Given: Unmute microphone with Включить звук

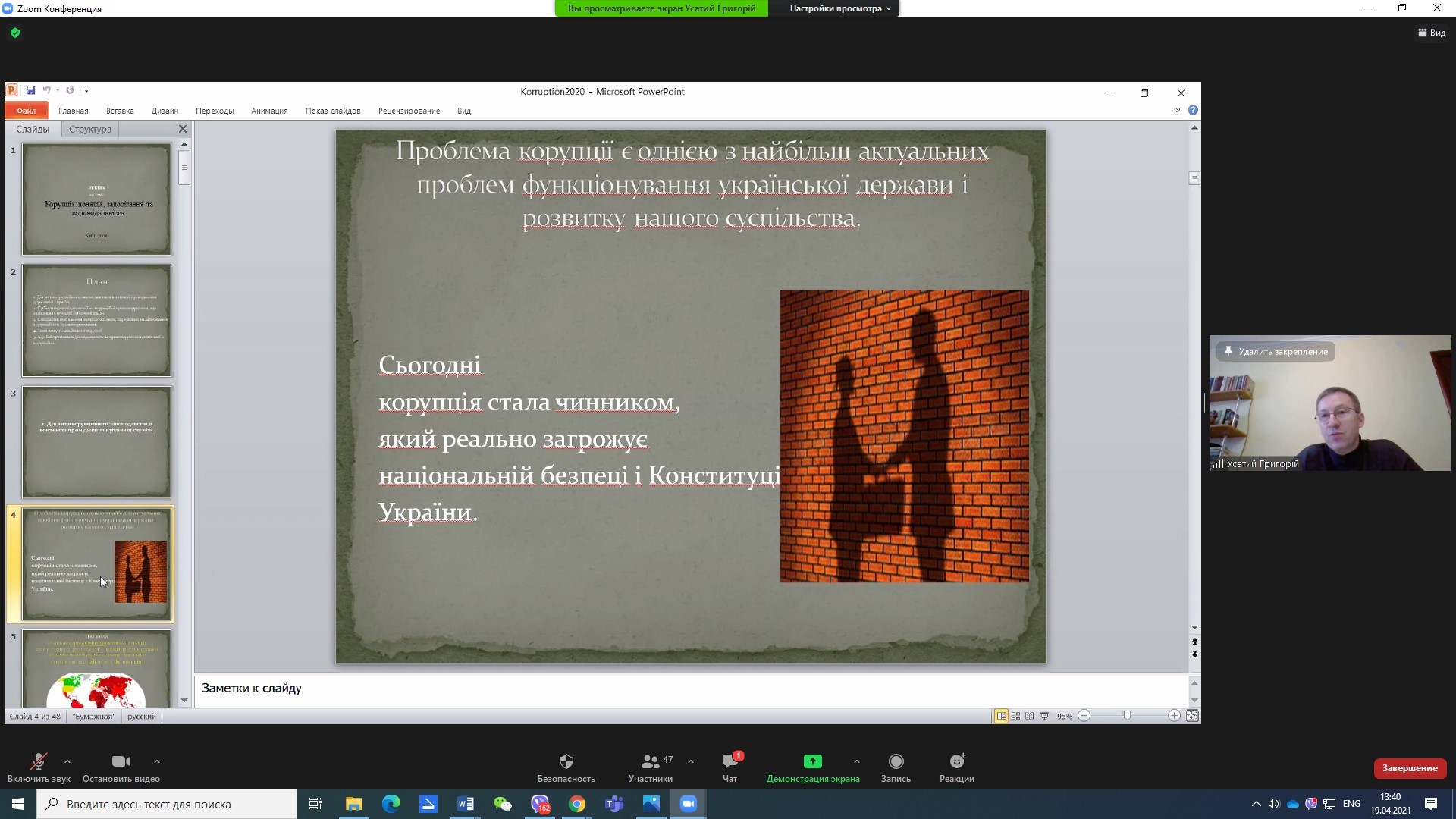Looking at the screenshot, I should click(38, 762).
